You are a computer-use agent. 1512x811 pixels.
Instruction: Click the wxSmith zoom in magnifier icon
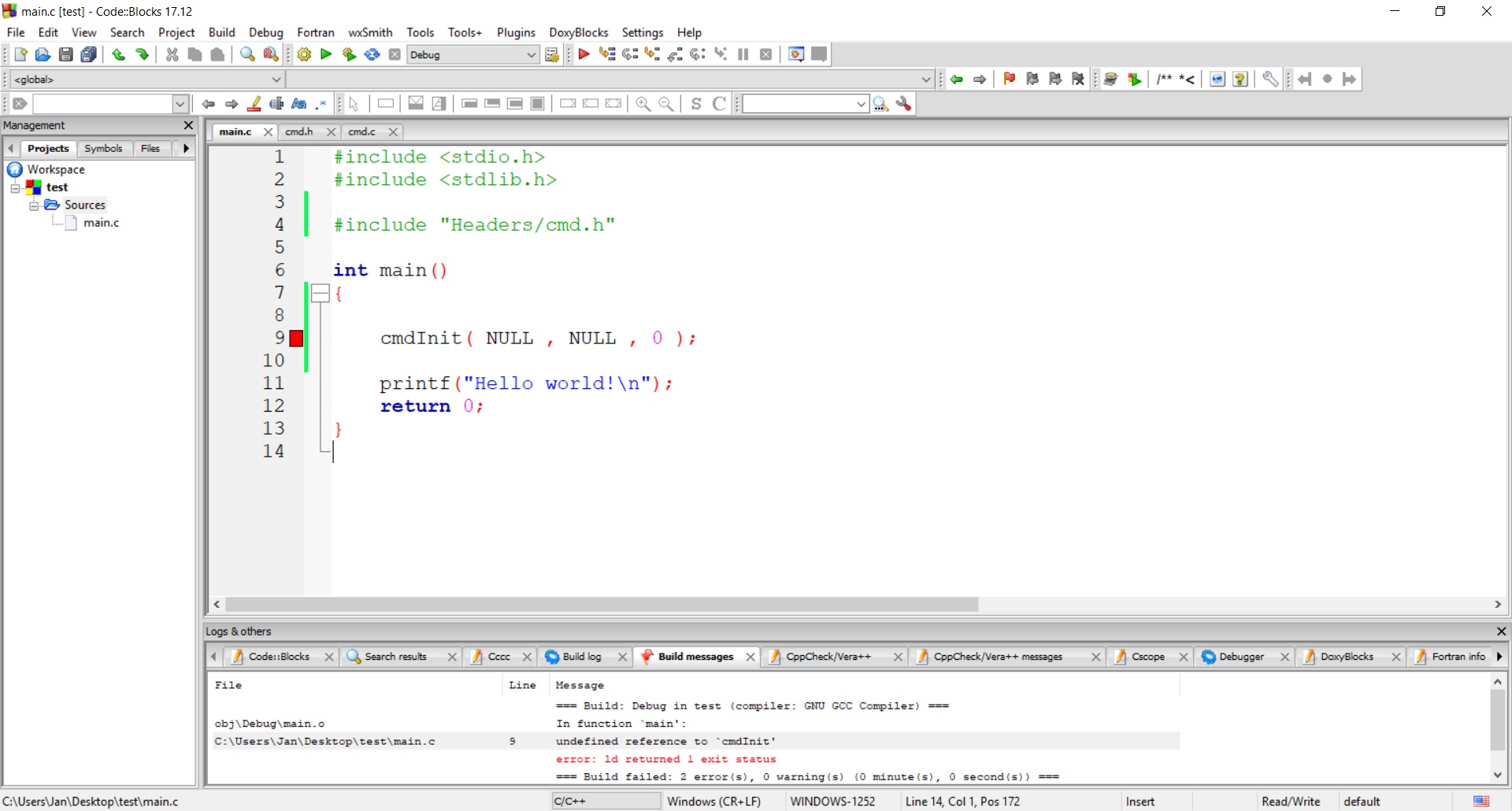[x=643, y=103]
